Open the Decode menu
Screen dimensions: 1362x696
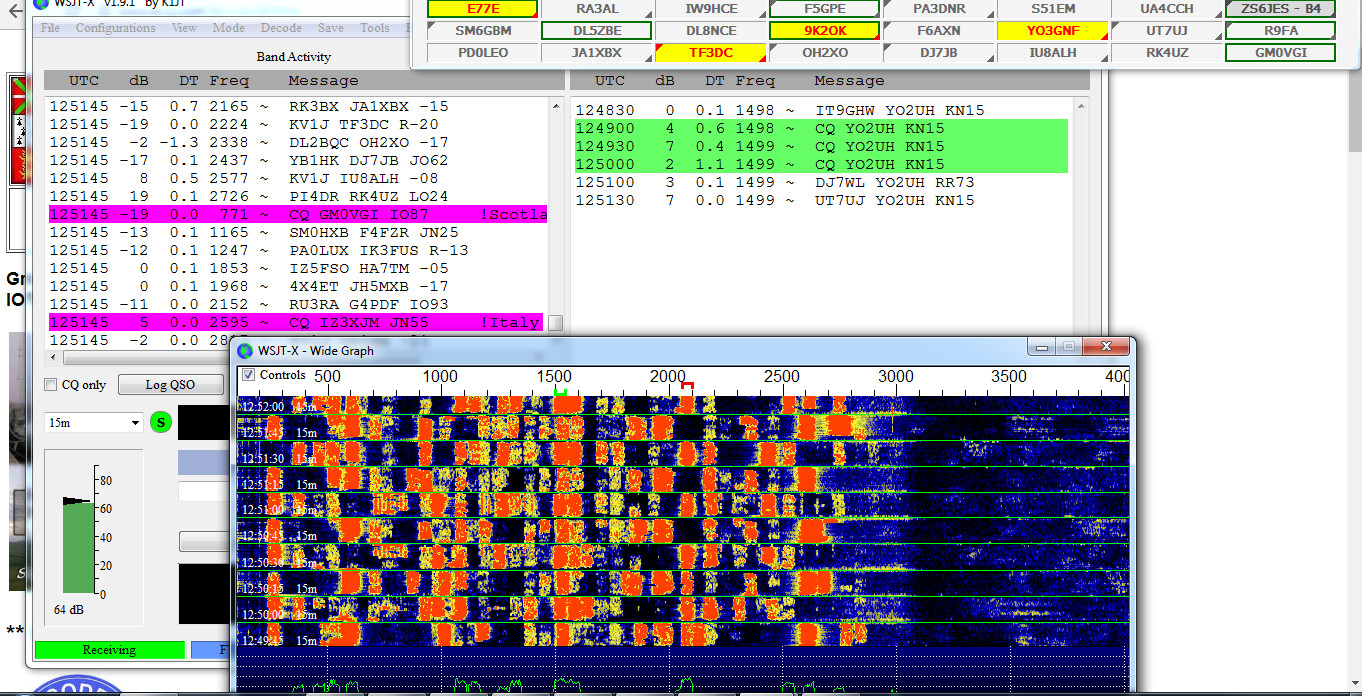pos(280,28)
